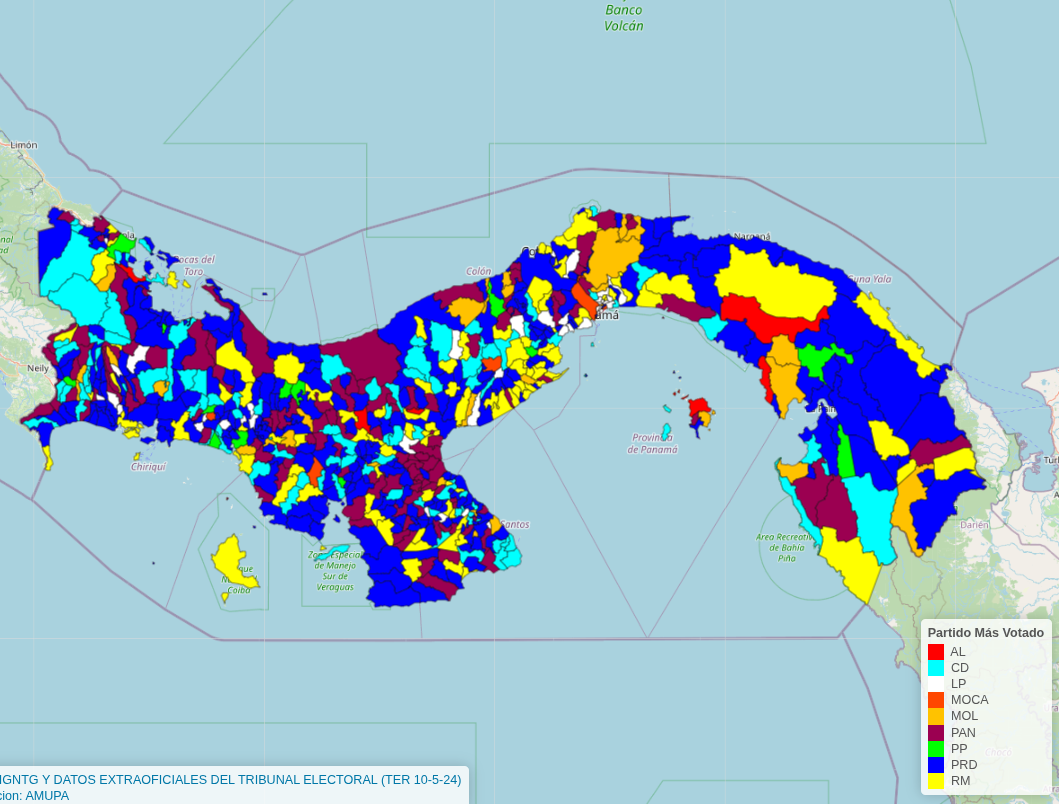Click the 'Provincia de Panamá' map label

click(652, 443)
